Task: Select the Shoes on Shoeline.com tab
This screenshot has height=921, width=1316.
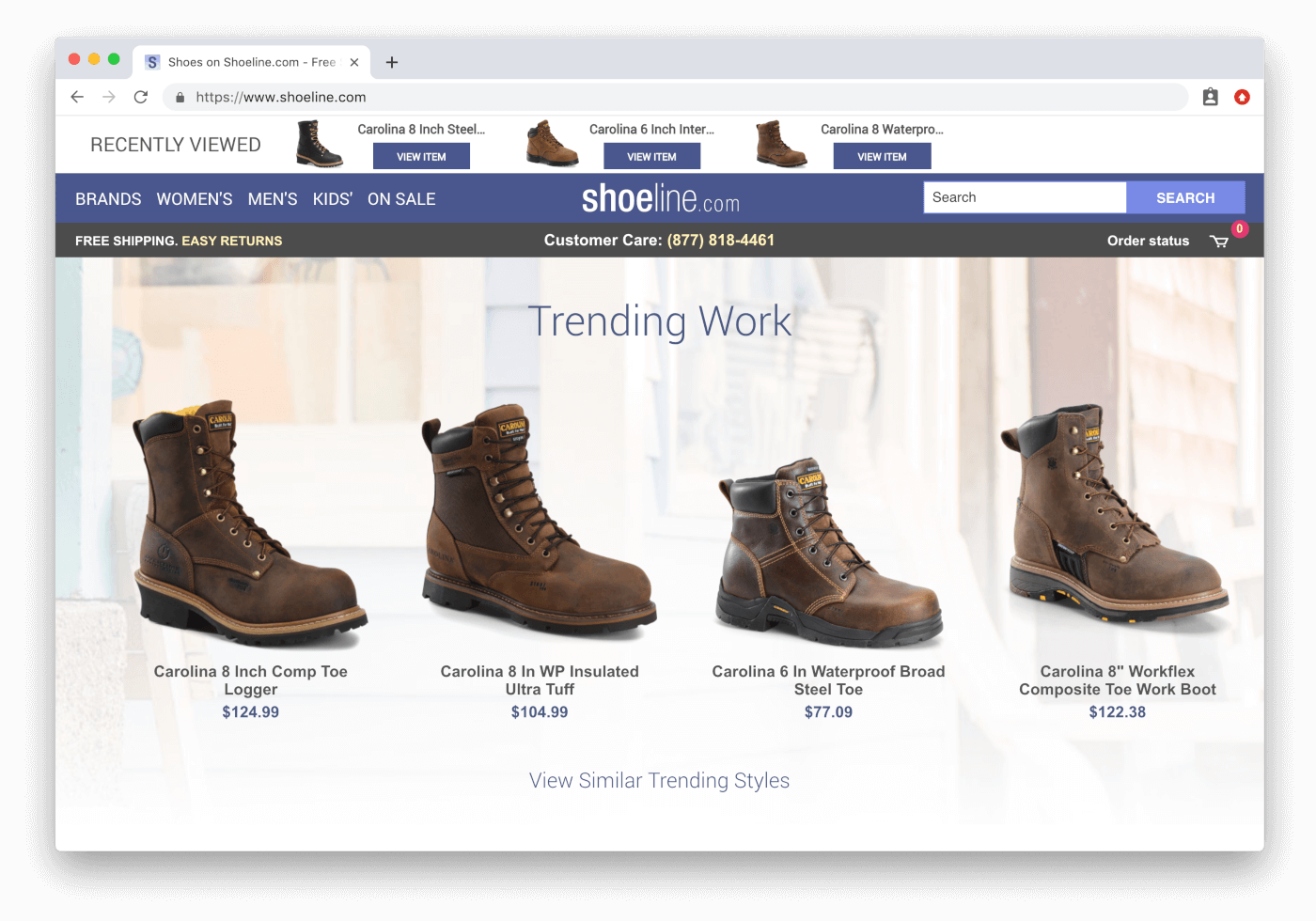Action: (x=251, y=62)
